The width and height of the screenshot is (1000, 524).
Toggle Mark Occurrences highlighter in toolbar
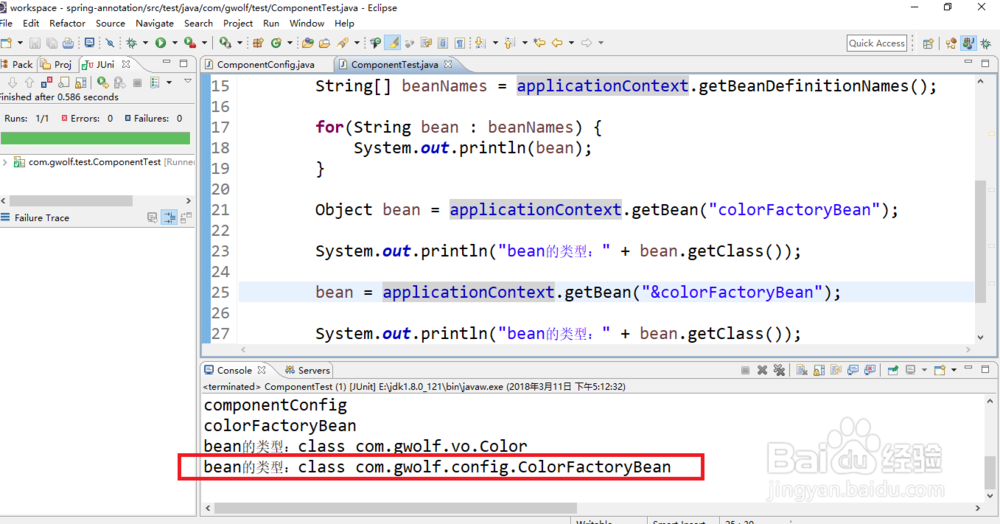393,43
